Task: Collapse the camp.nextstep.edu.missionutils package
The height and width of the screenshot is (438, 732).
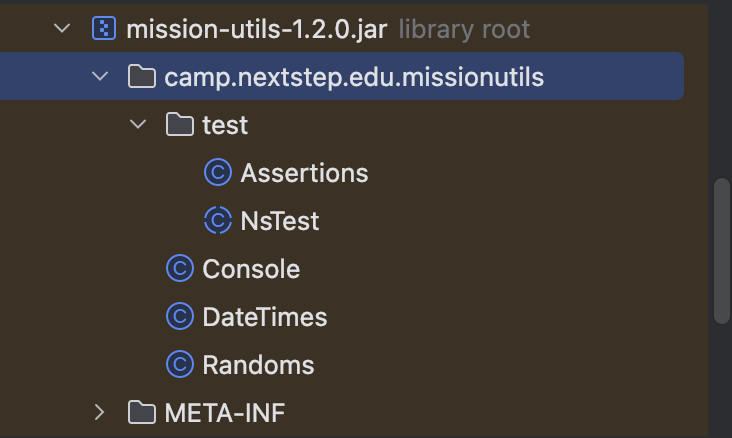Action: [x=100, y=77]
